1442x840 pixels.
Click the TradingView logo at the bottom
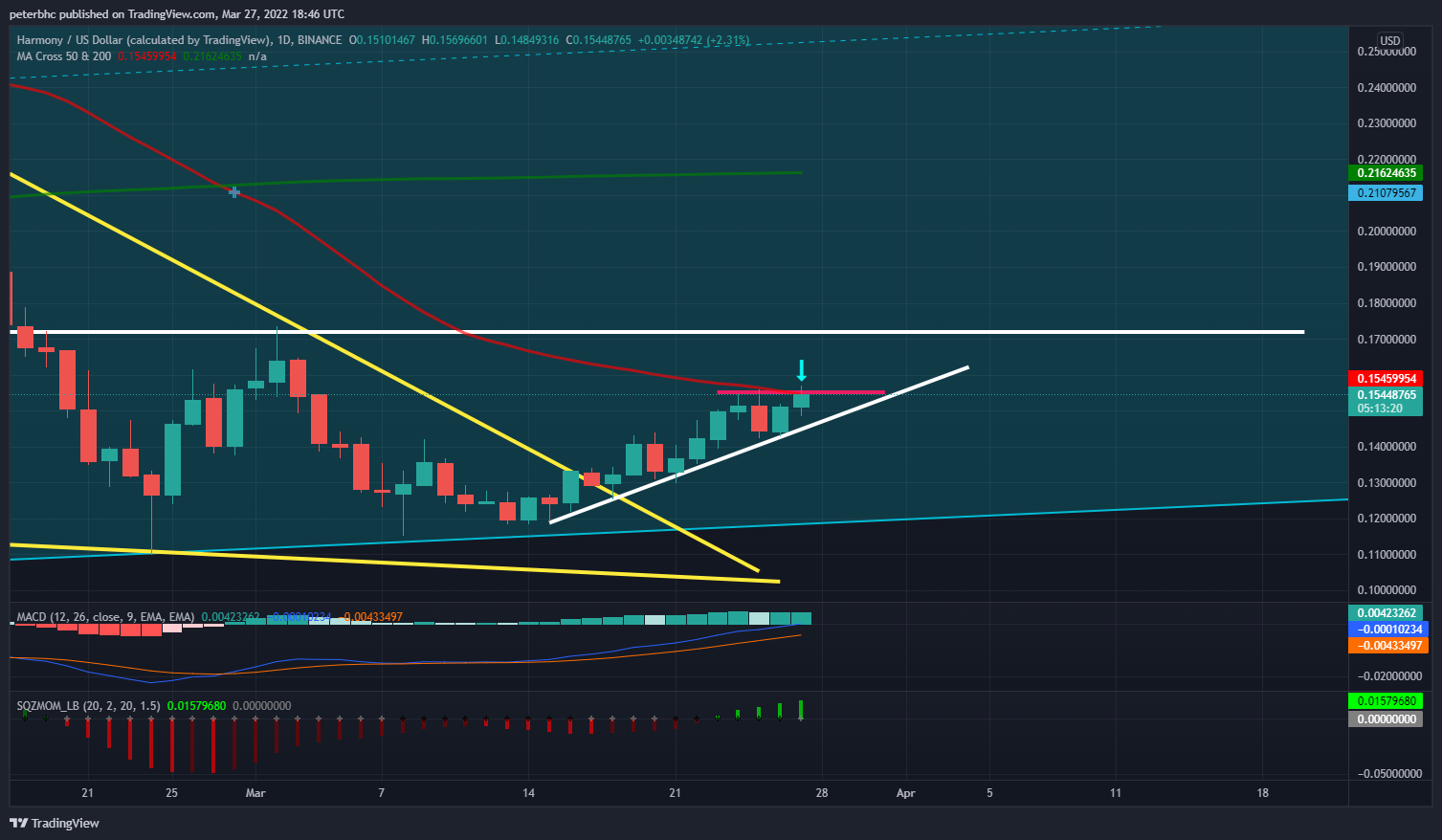pos(55,823)
